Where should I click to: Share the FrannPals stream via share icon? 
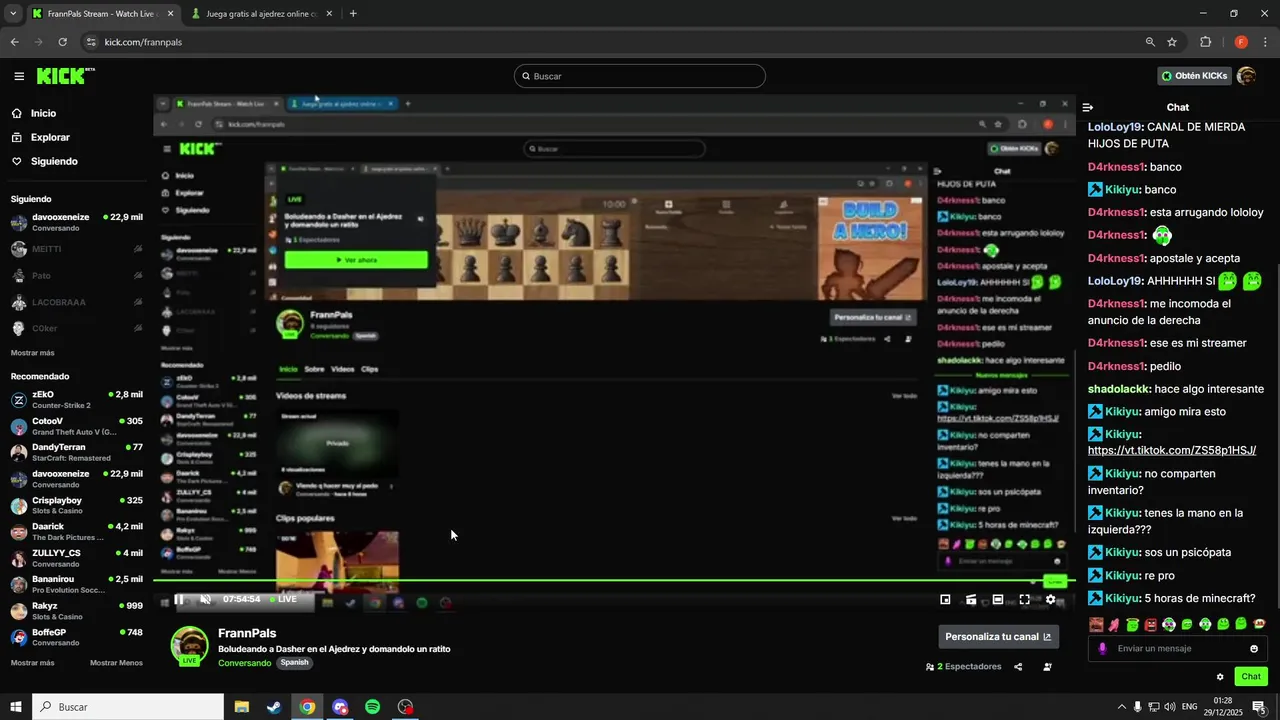[1018, 667]
